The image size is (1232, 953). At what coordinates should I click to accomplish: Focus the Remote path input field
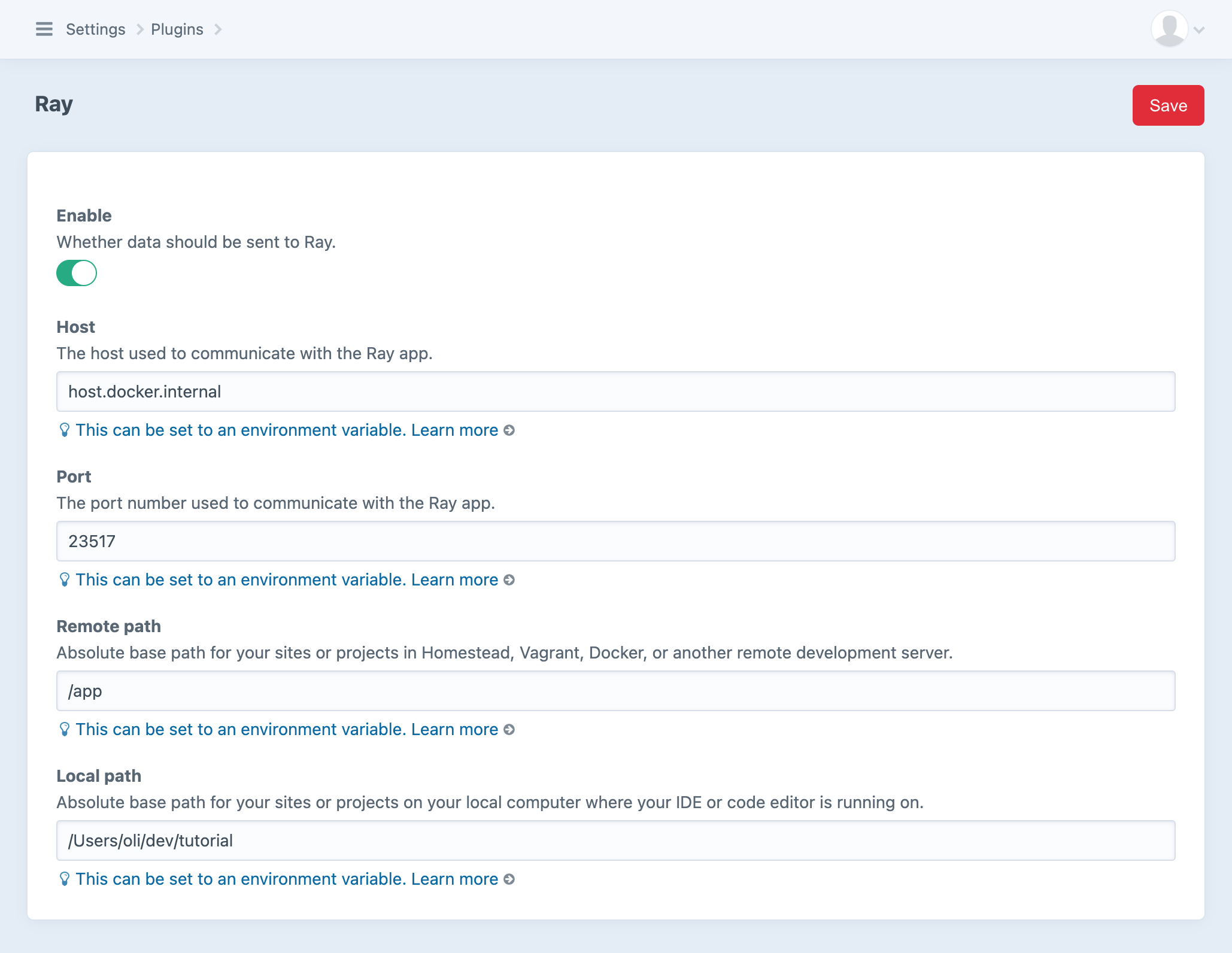pyautogui.click(x=615, y=691)
